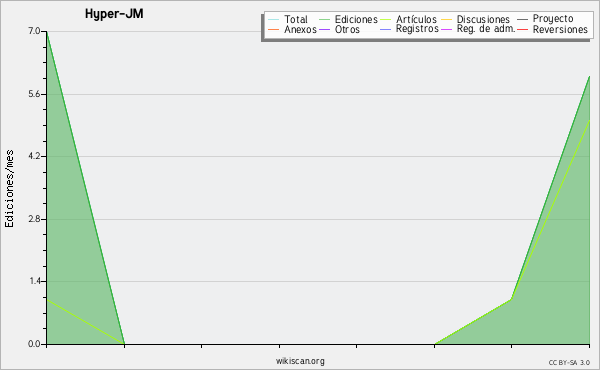This screenshot has height=370, width=600.
Task: Click the CC BY-SA 3.0 license text
Action: click(x=569, y=362)
